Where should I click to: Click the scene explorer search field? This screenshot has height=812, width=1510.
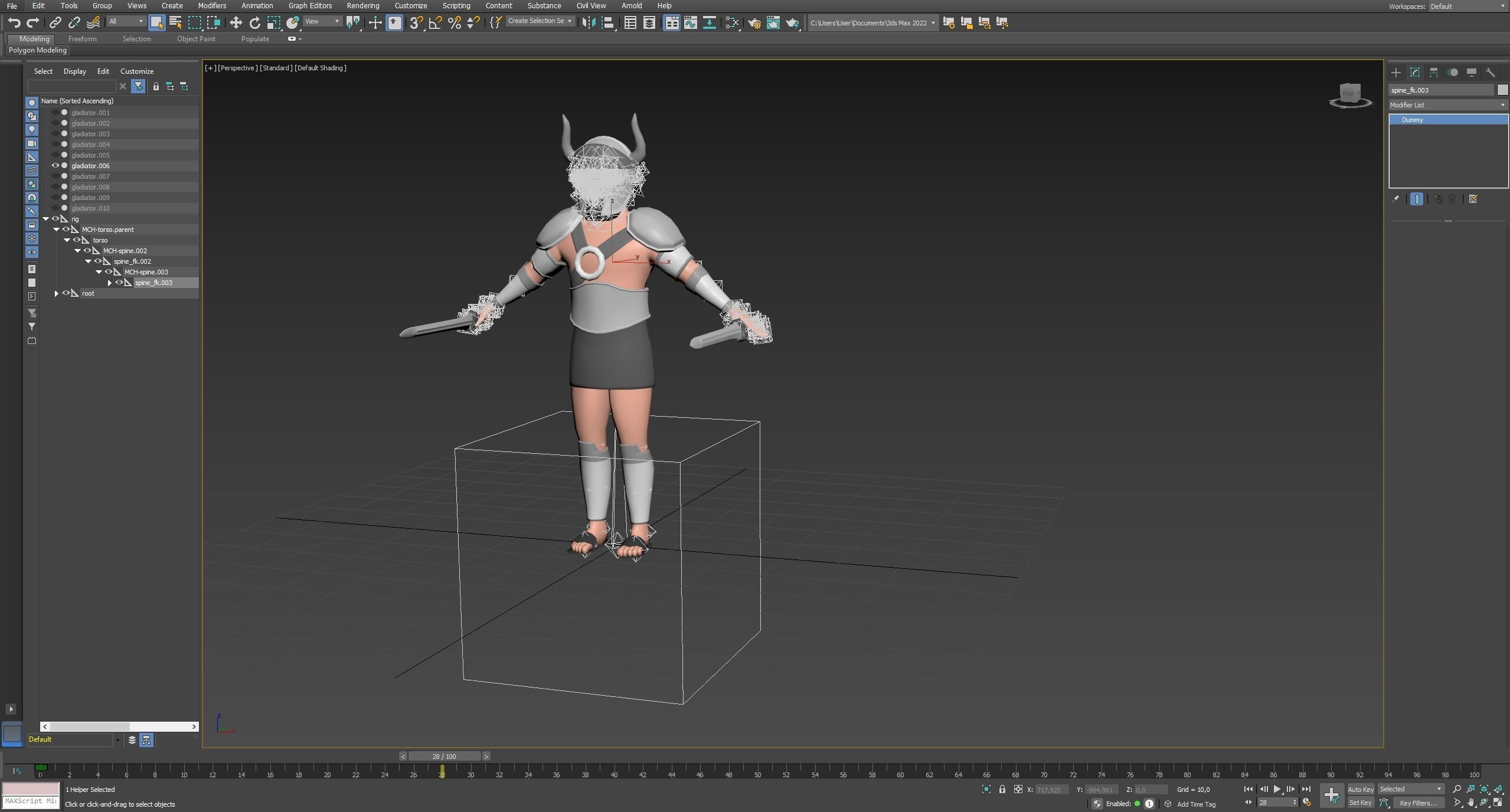72,87
